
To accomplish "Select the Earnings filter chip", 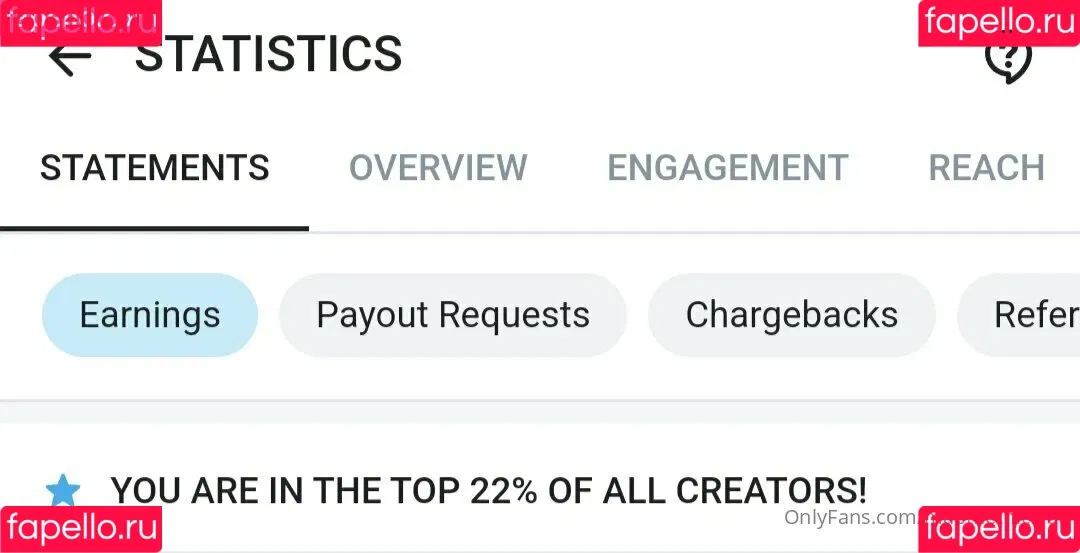I will tap(150, 315).
